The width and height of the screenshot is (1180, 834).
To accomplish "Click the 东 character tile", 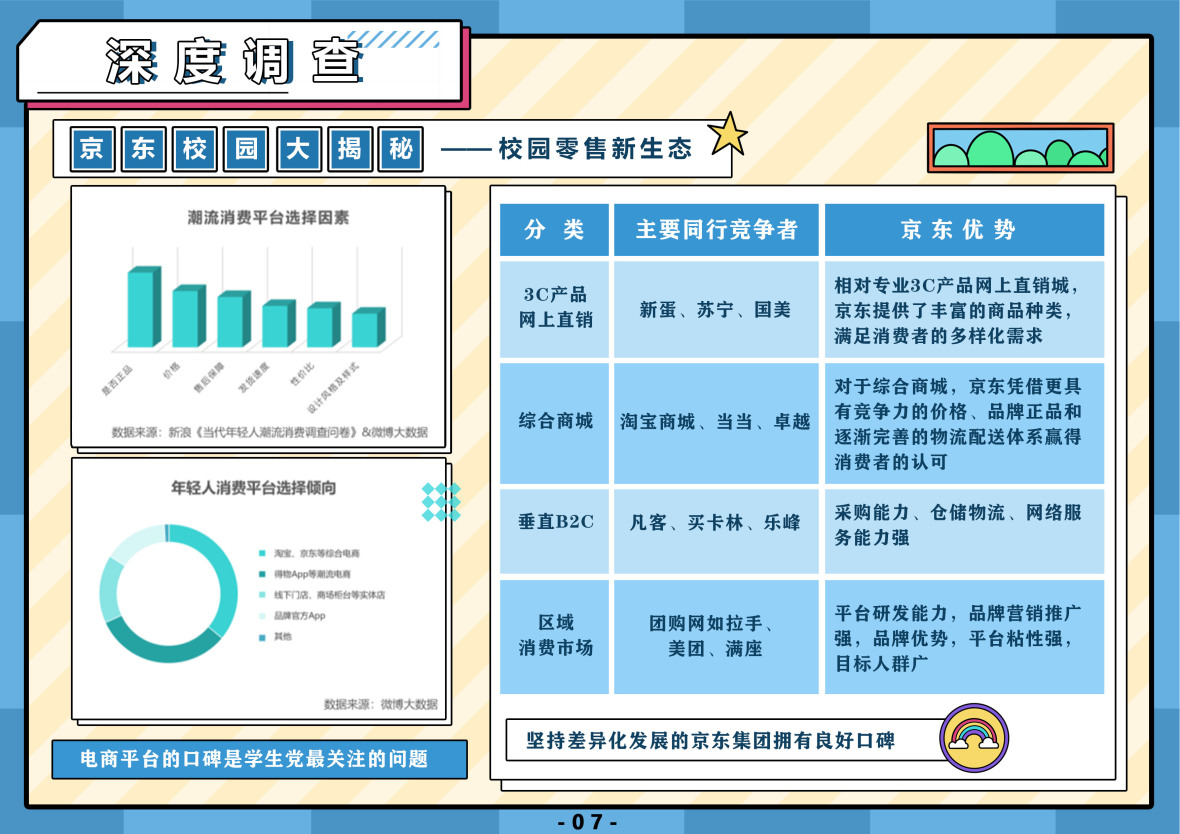I will tap(143, 148).
